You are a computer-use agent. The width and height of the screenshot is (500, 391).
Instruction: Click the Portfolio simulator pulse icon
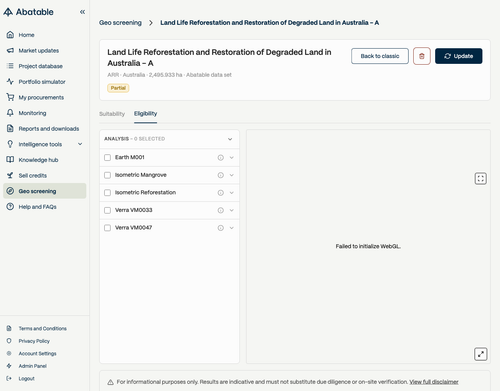tap(10, 82)
